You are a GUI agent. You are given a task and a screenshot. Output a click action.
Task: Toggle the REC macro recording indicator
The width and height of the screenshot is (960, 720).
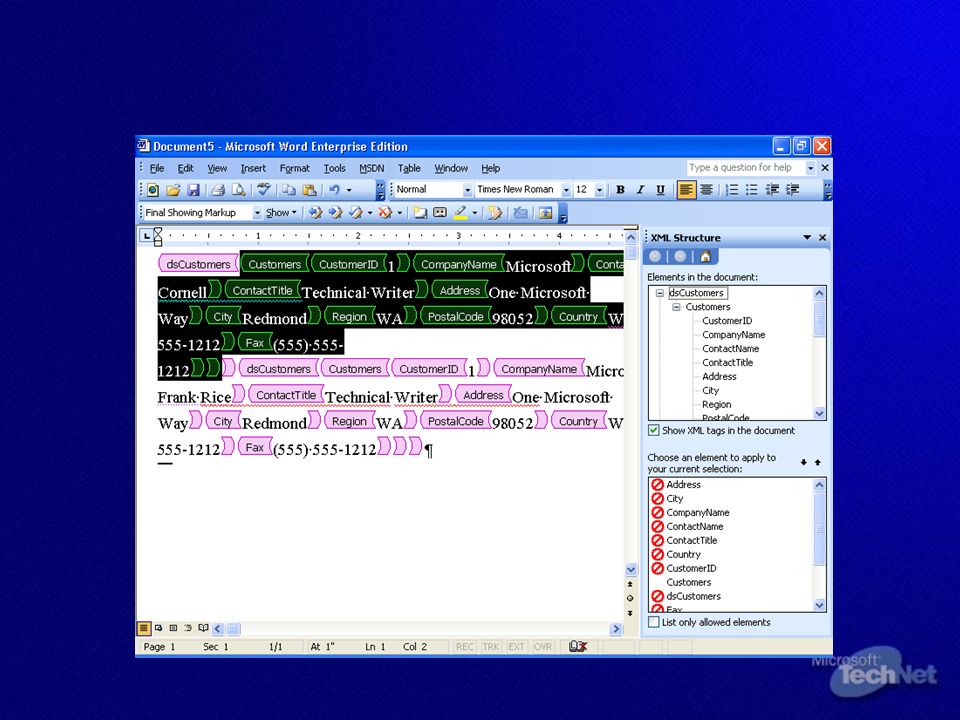point(465,647)
